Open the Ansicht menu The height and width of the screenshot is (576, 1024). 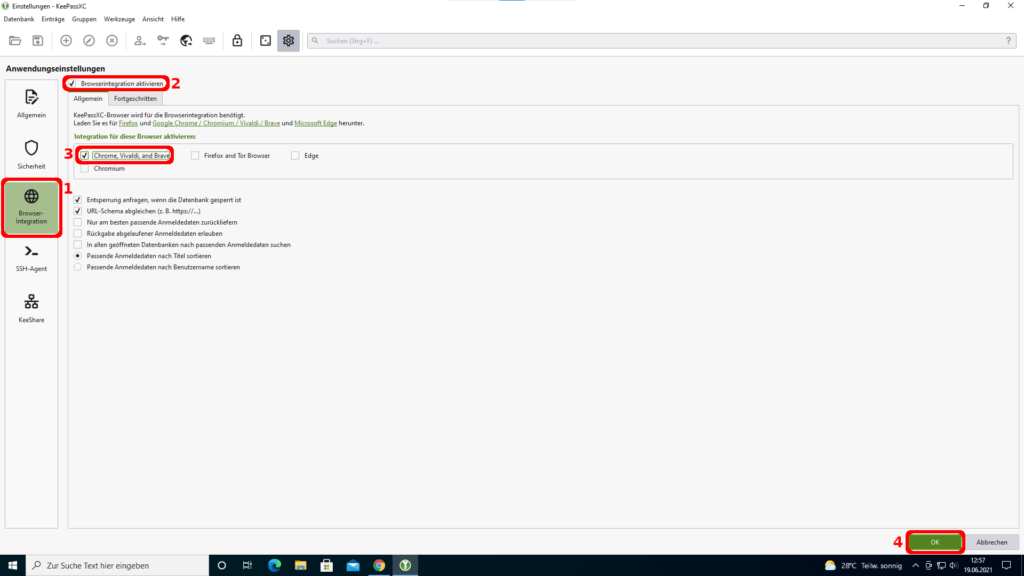153,19
